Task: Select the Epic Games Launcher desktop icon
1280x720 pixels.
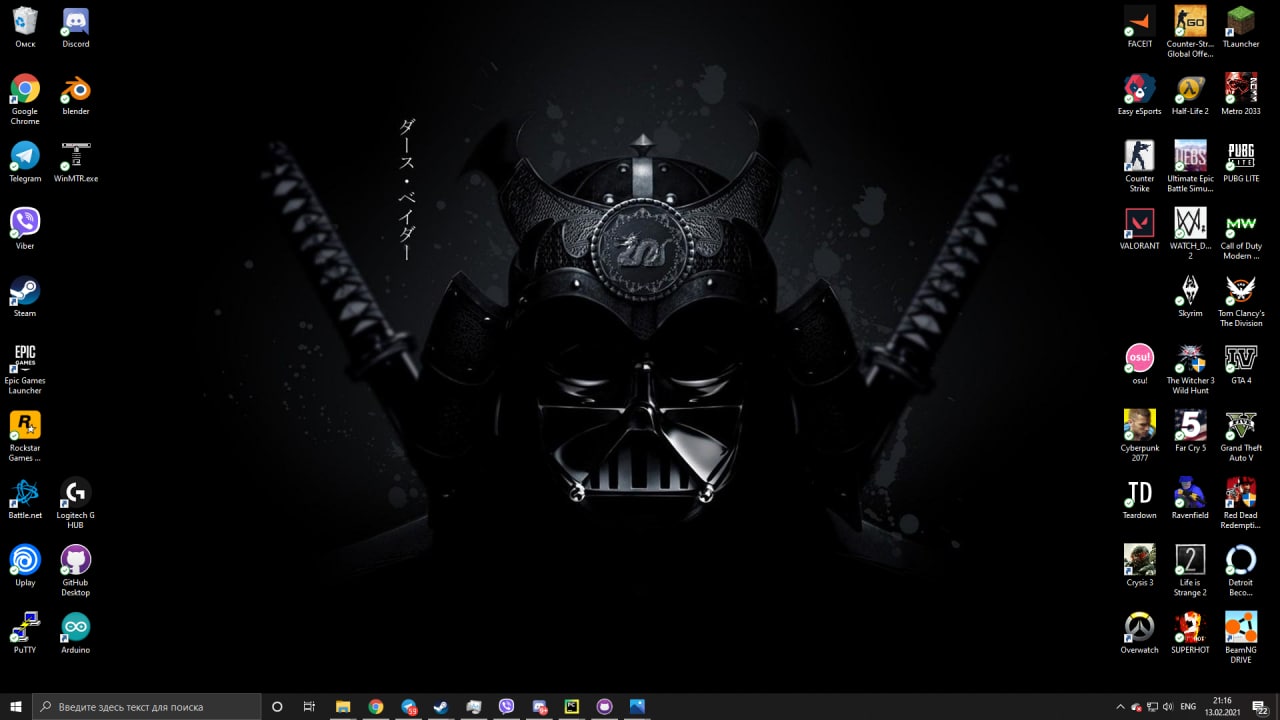Action: point(25,368)
